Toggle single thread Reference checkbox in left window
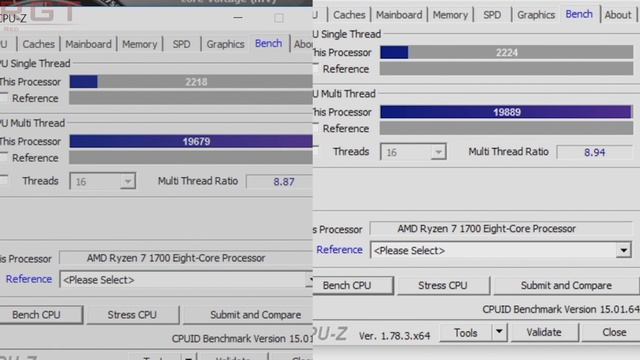Screen dimensions: 640x360 pyautogui.click(x=4, y=98)
